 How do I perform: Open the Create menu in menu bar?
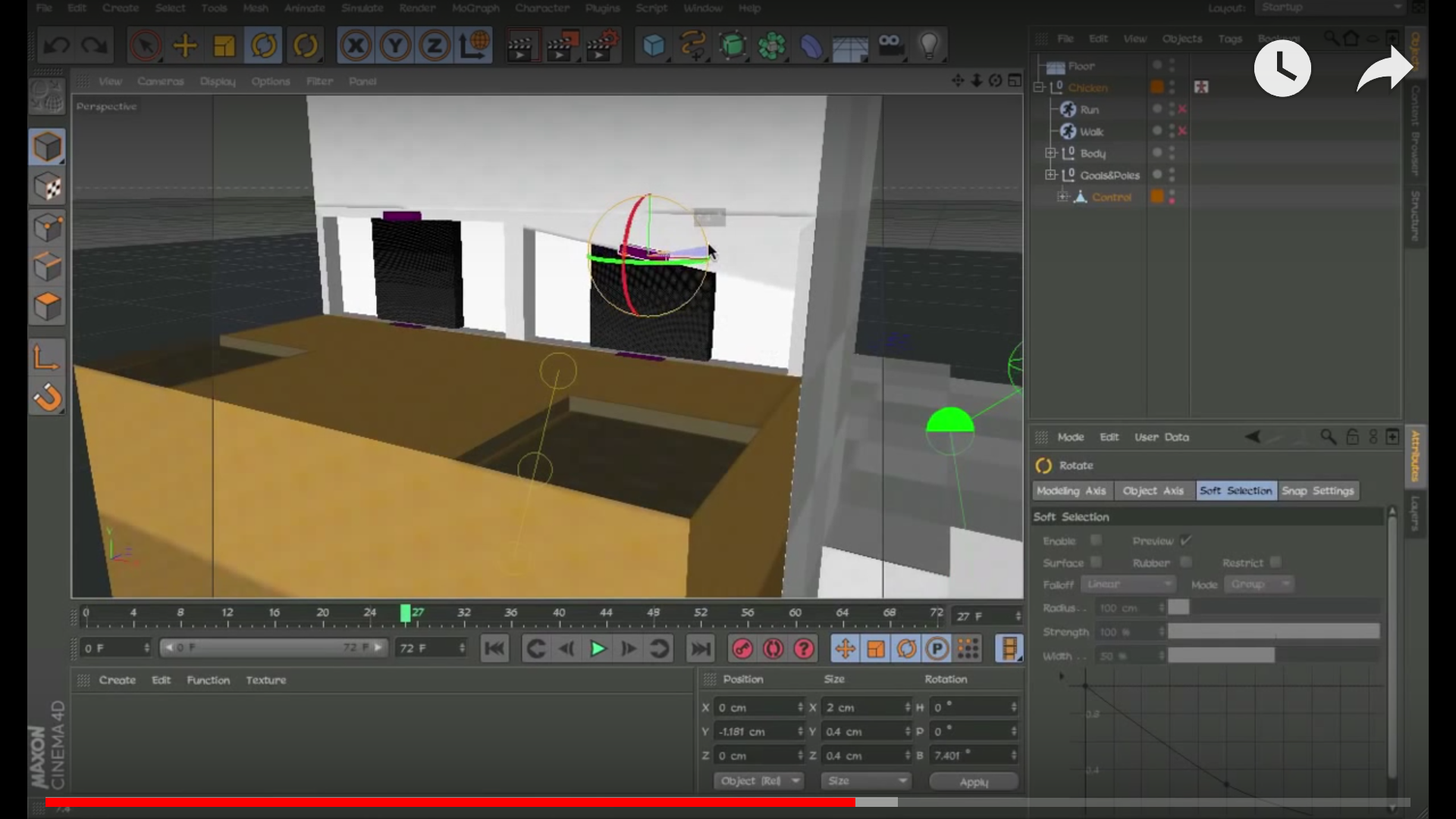coord(121,8)
